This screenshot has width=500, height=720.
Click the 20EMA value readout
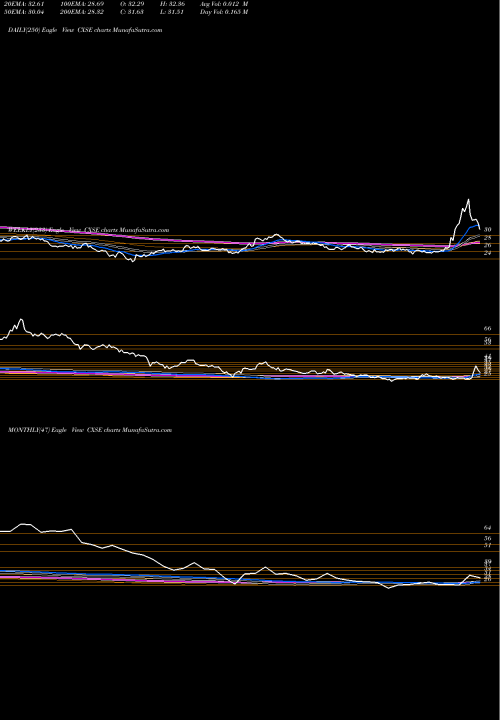[23, 4]
